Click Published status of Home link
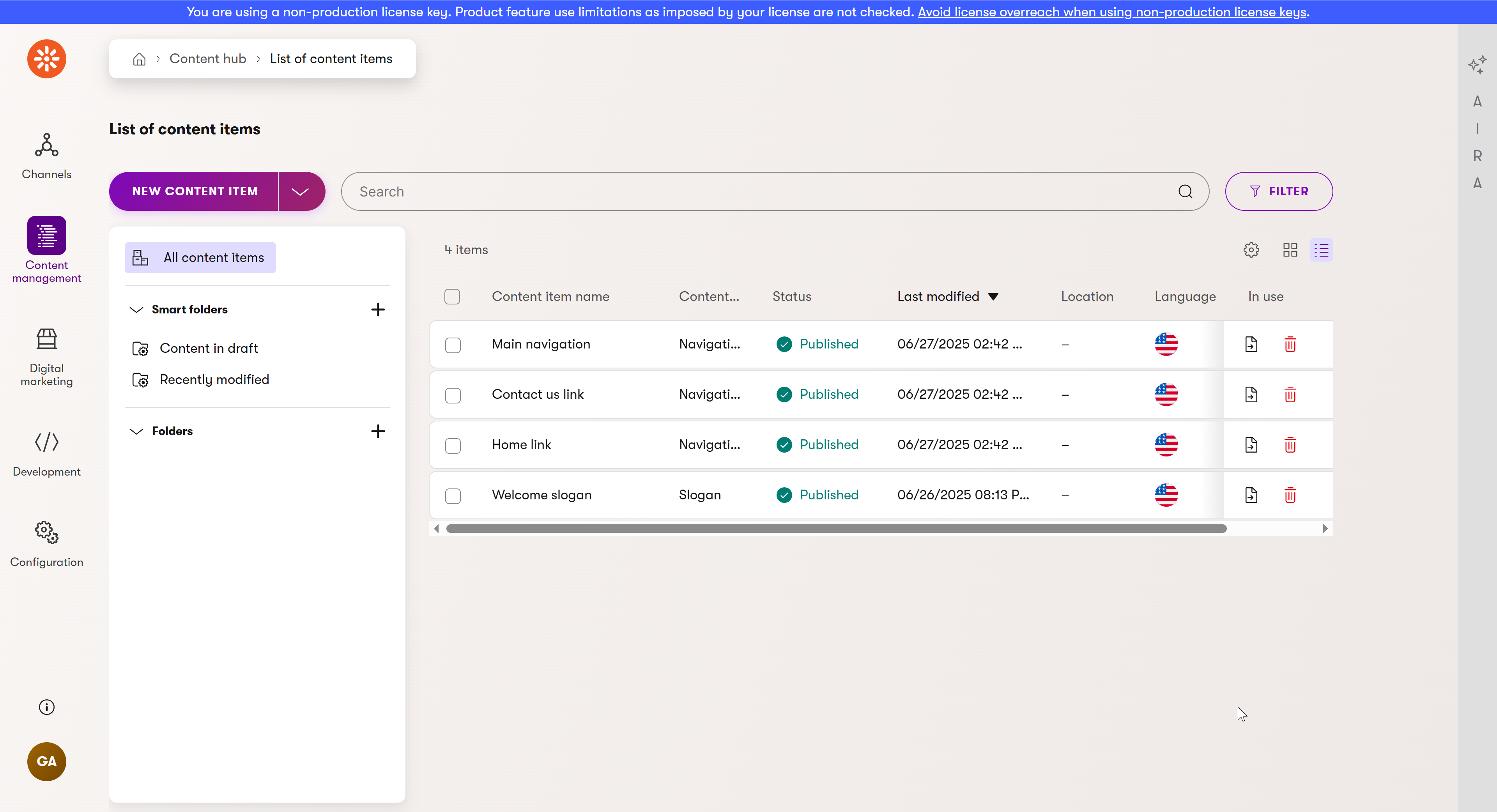 (817, 445)
